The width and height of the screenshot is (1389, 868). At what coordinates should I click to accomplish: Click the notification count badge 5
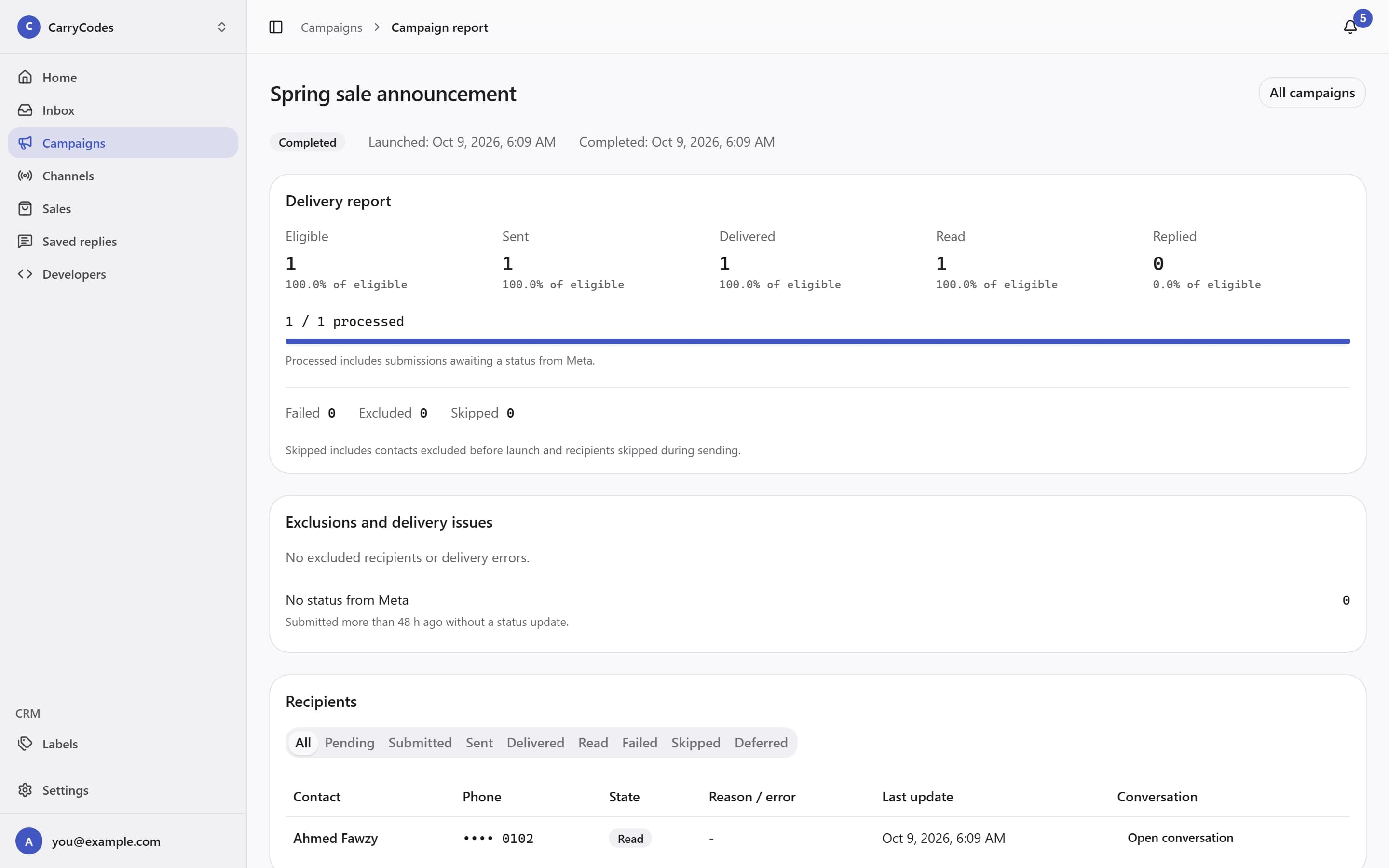(x=1362, y=18)
